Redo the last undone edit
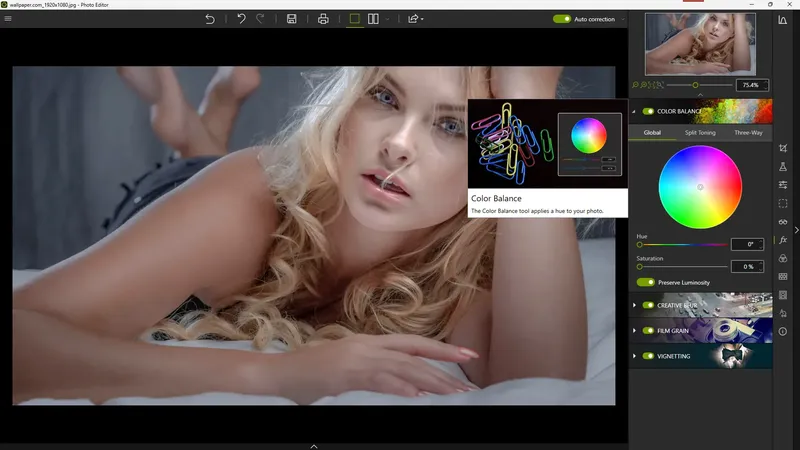Screen dimensions: 800x450 pos(260,19)
